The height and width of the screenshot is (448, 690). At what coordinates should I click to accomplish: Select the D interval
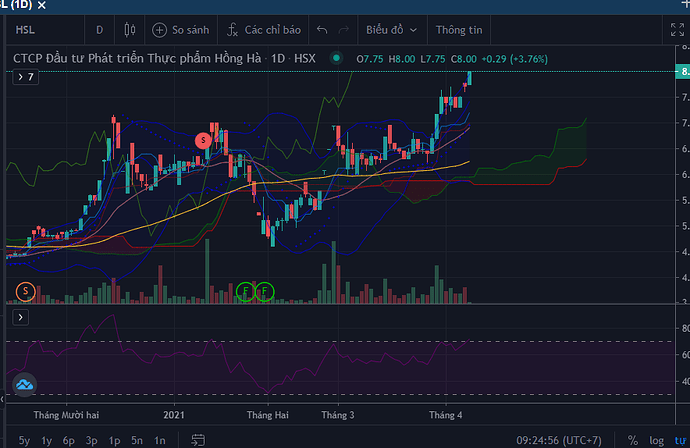coord(99,30)
